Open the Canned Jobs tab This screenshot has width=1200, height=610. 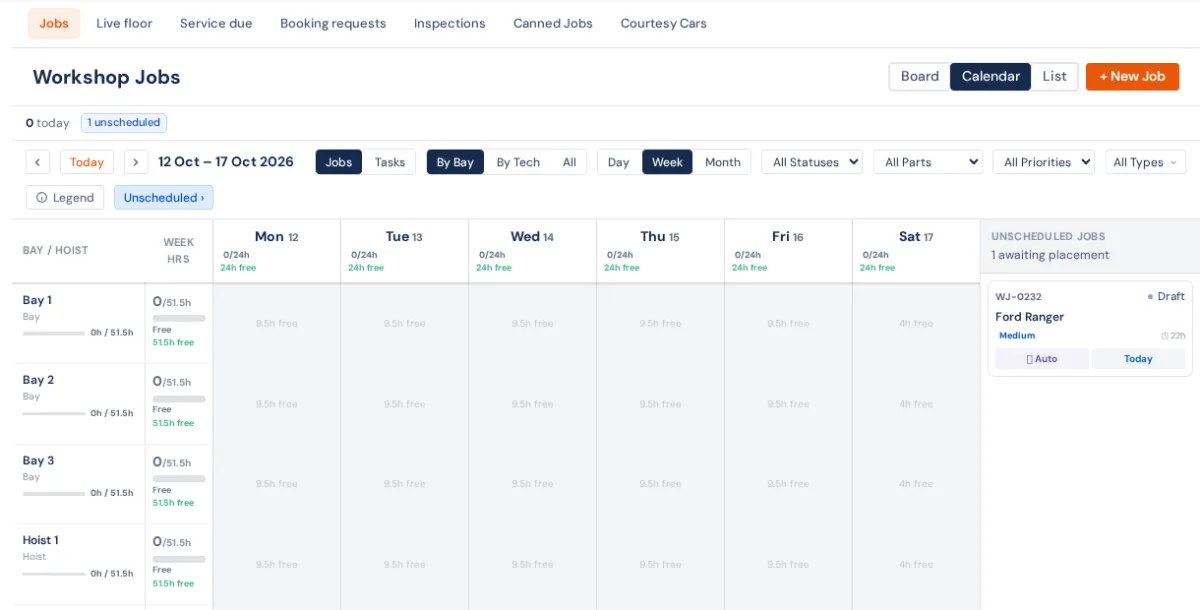pyautogui.click(x=553, y=23)
